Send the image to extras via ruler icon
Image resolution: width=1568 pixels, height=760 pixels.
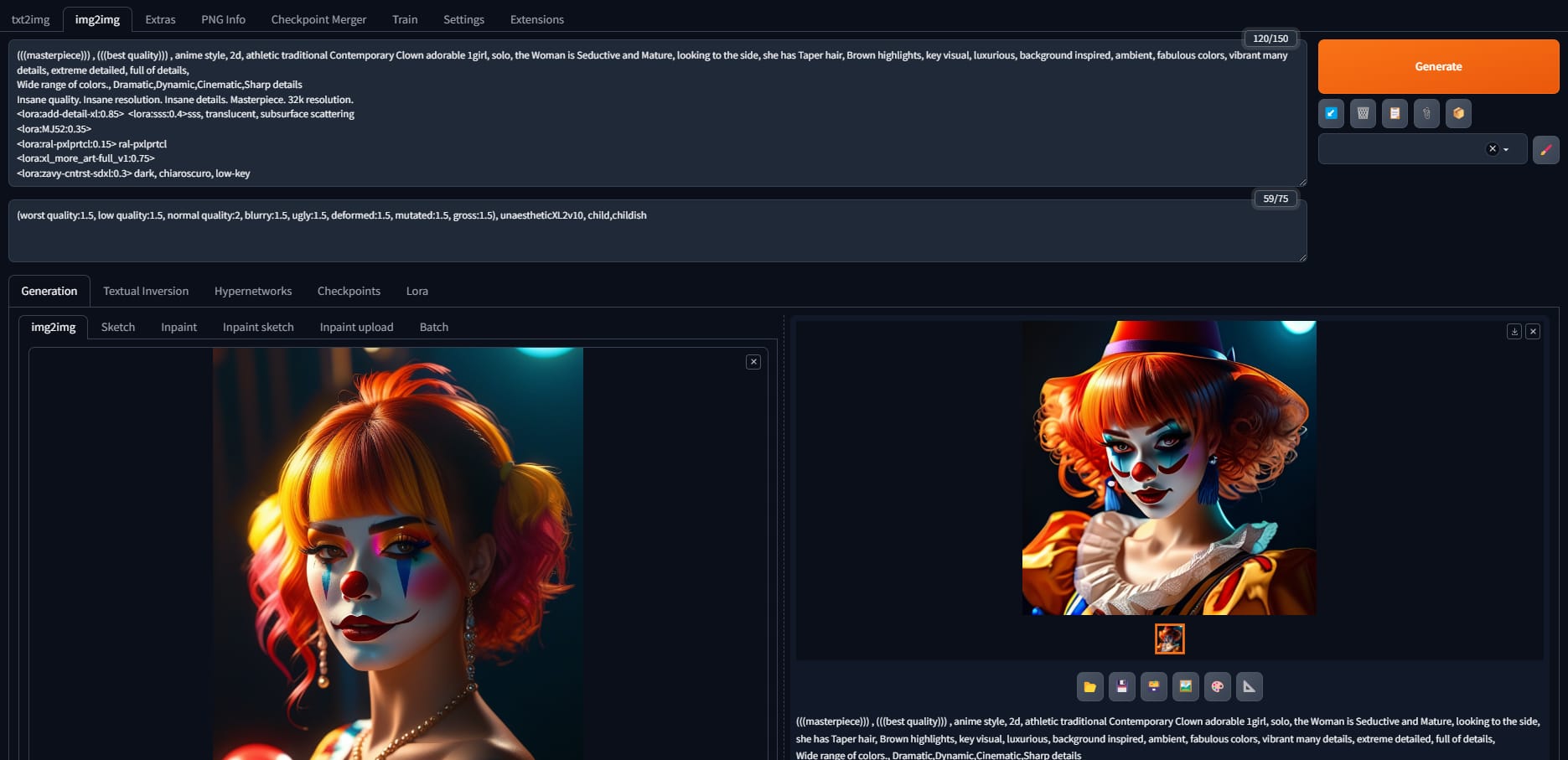pos(1249,686)
